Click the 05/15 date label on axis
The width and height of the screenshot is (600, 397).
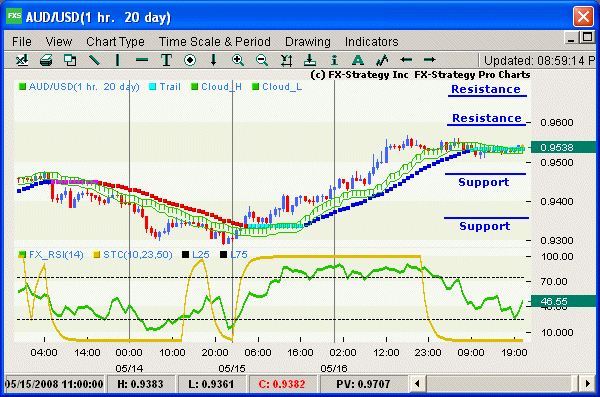click(232, 369)
